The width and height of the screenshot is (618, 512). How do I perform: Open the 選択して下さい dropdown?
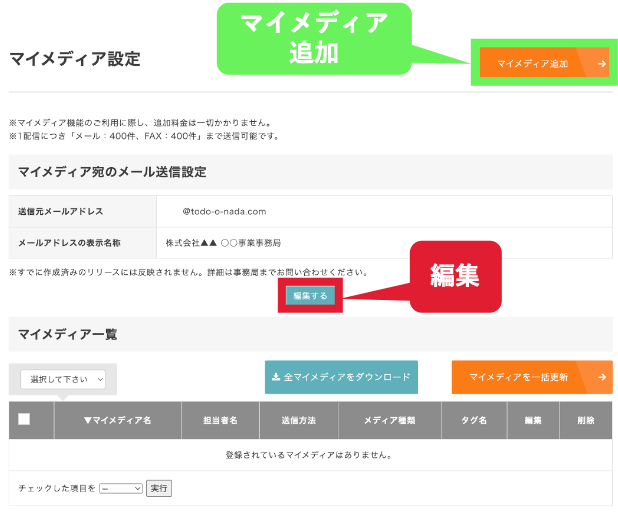click(x=67, y=379)
